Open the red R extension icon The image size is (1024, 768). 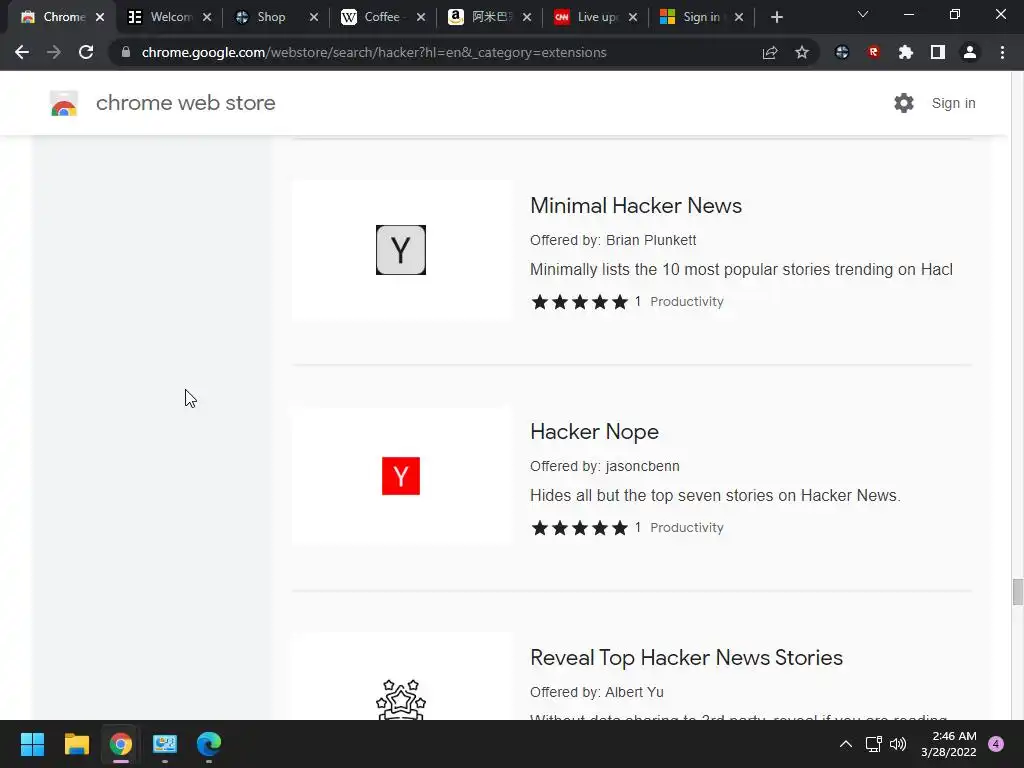(x=874, y=52)
